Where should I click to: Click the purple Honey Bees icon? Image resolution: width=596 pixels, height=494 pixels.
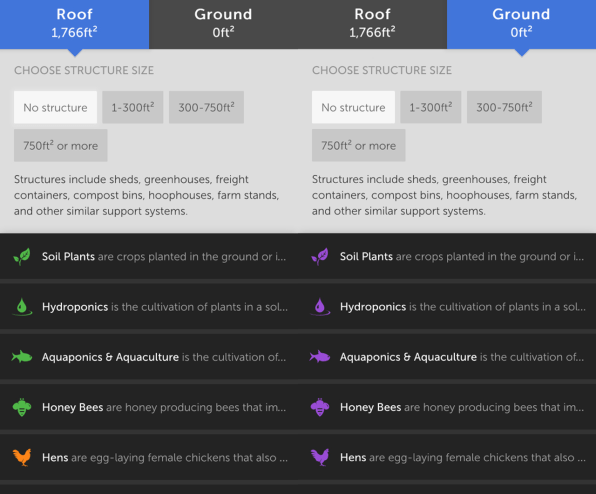tap(320, 407)
